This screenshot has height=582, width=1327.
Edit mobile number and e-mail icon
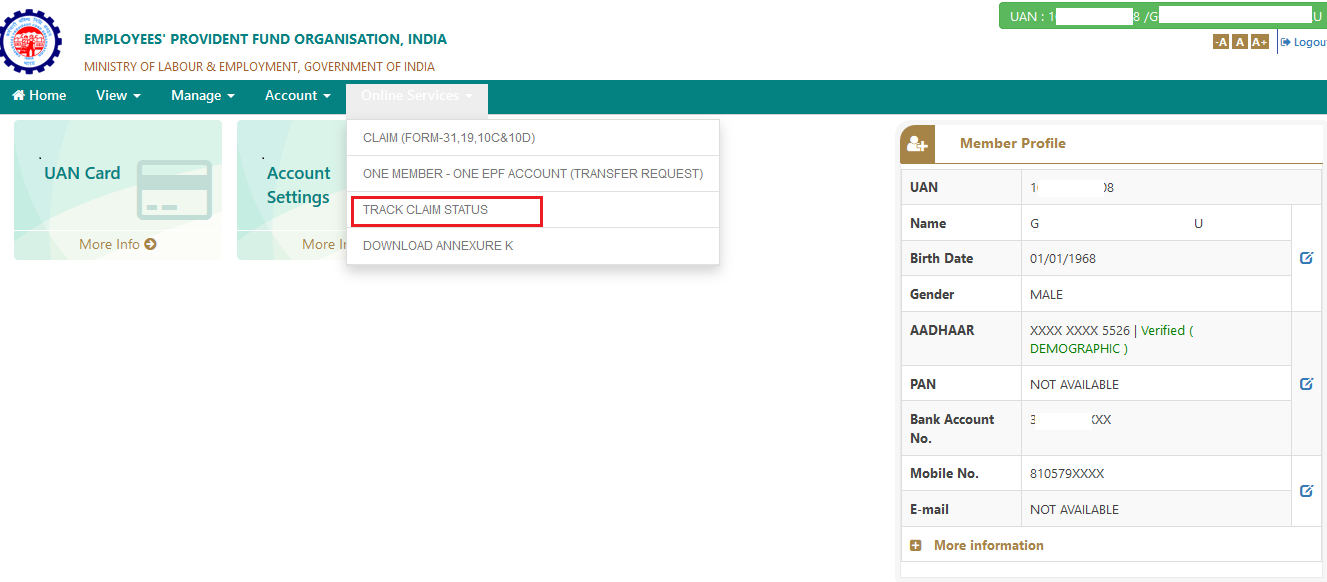point(1306,491)
